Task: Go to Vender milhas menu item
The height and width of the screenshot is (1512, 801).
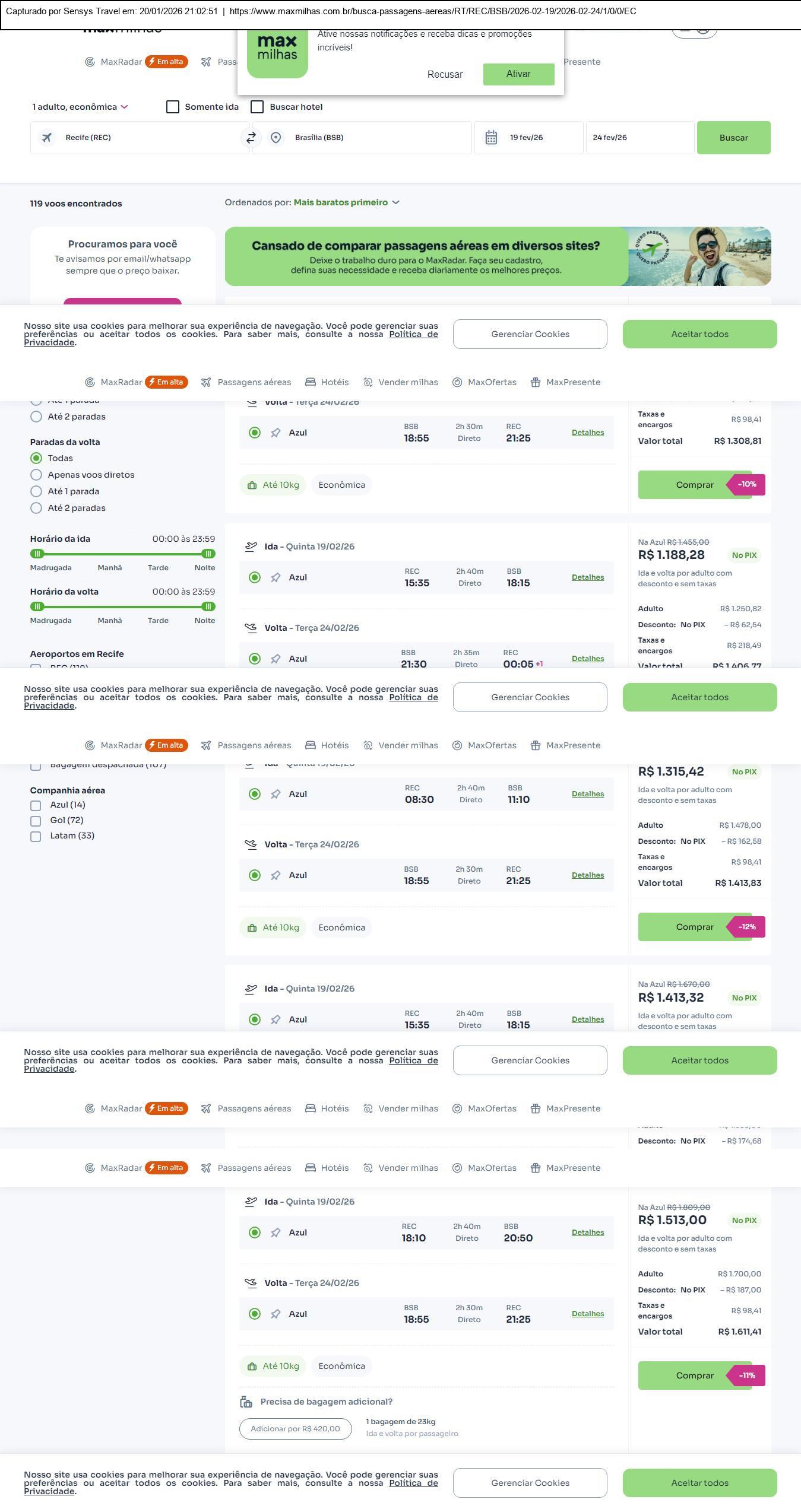Action: click(x=401, y=382)
